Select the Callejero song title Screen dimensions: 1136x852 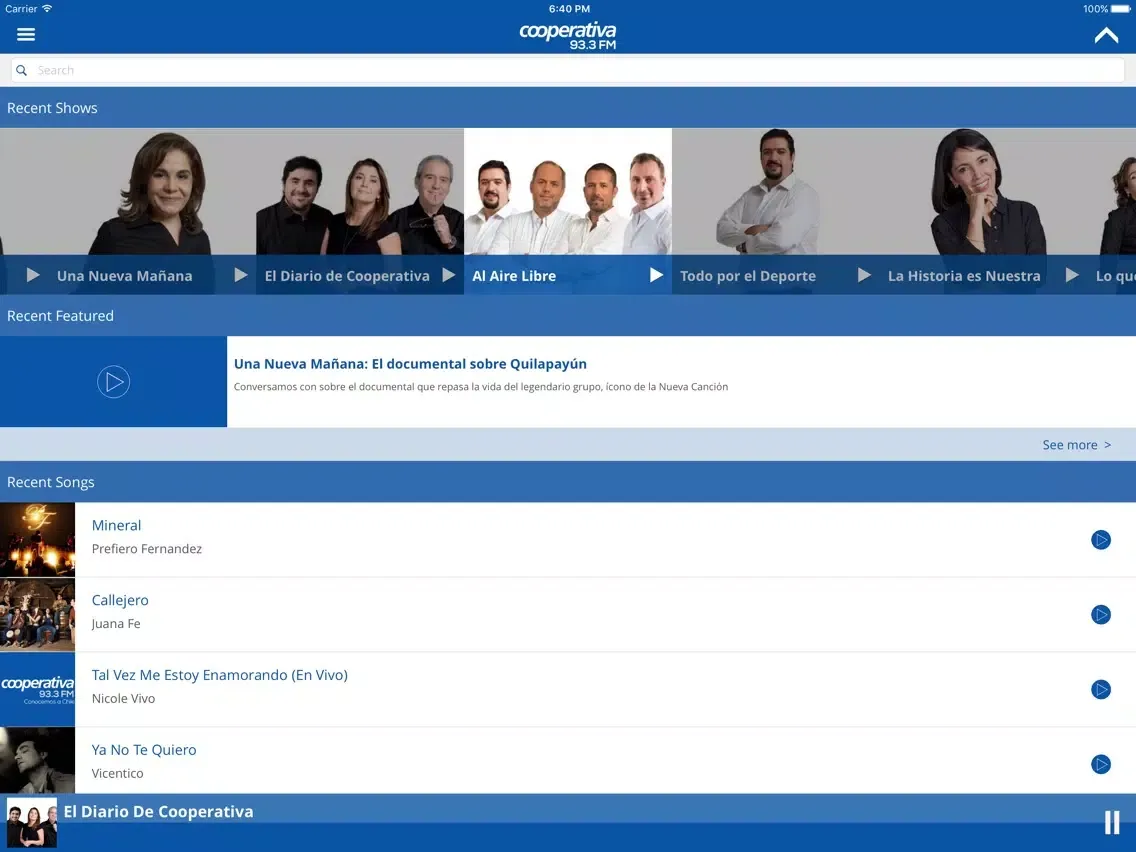click(x=120, y=601)
